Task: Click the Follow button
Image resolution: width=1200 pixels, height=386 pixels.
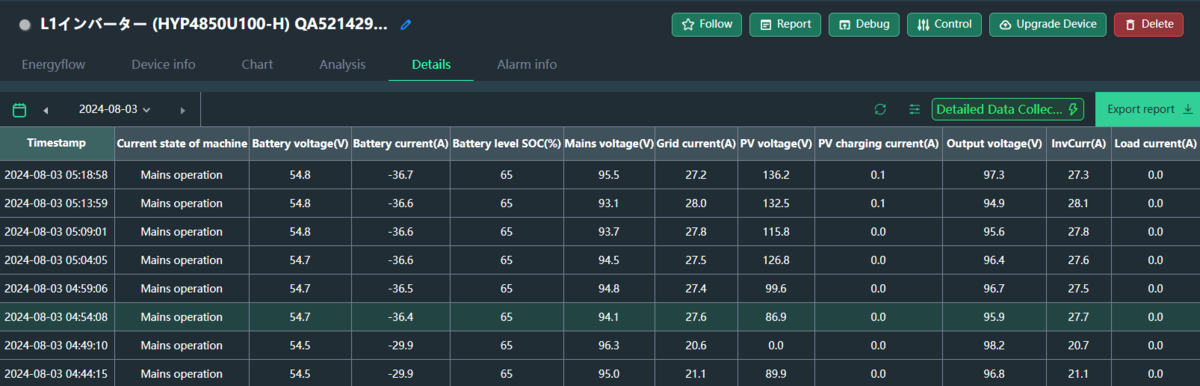Action: 707,24
